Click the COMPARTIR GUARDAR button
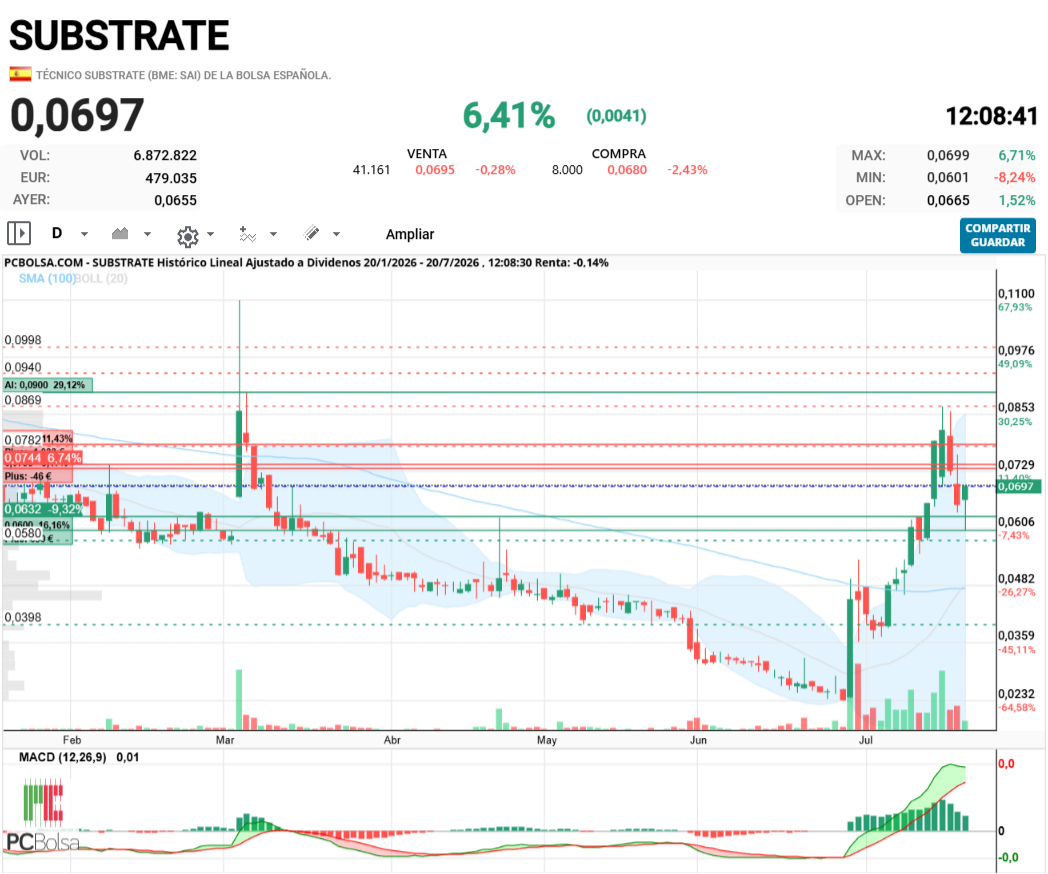This screenshot has height=874, width=1048. point(998,235)
